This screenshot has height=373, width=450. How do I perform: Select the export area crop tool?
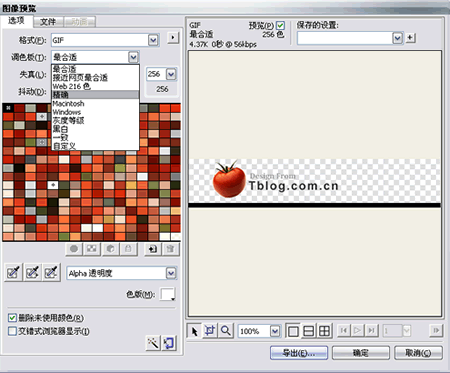(x=210, y=331)
